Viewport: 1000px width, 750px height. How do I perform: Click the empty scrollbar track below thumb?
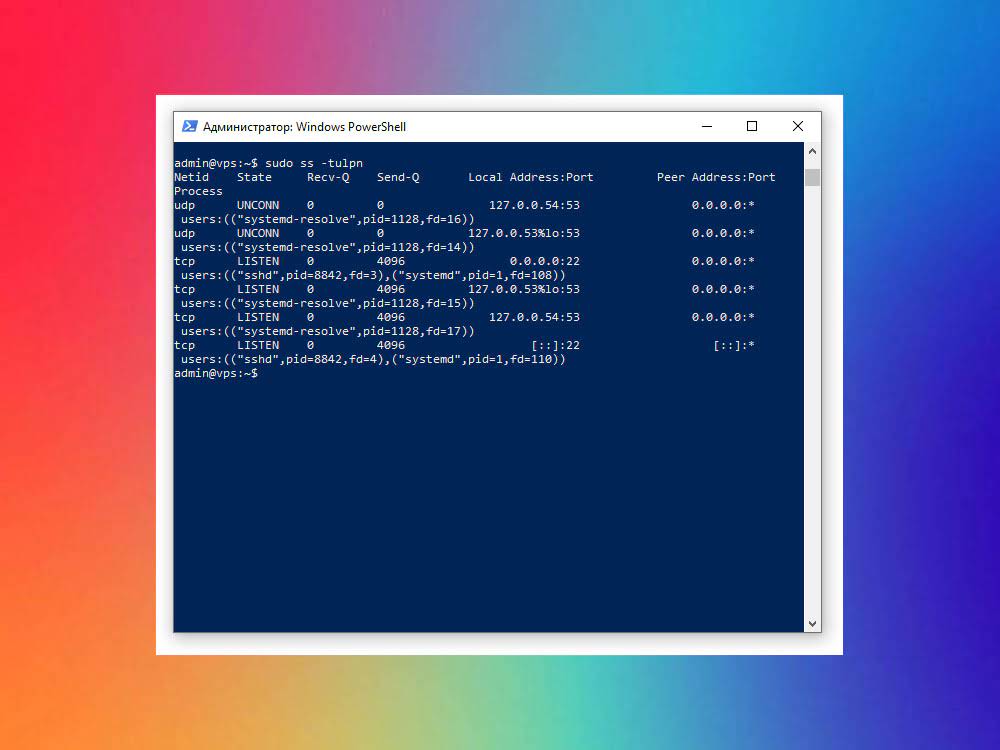click(812, 400)
